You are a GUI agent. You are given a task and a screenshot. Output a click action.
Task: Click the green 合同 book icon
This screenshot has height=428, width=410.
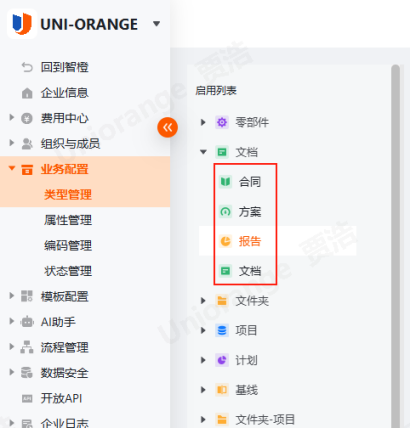coord(225,182)
